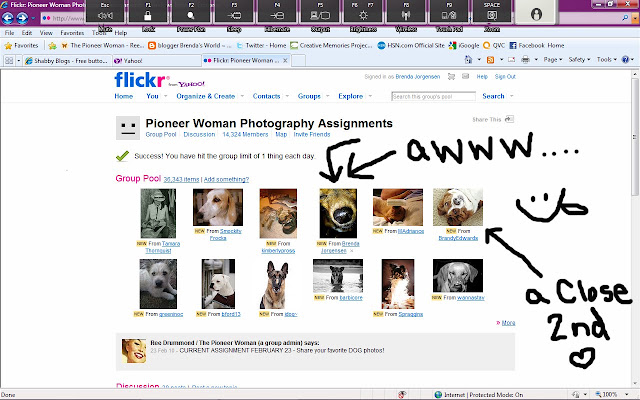
Task: Open the Facebook Home bookmark
Action: pyautogui.click(x=537, y=45)
